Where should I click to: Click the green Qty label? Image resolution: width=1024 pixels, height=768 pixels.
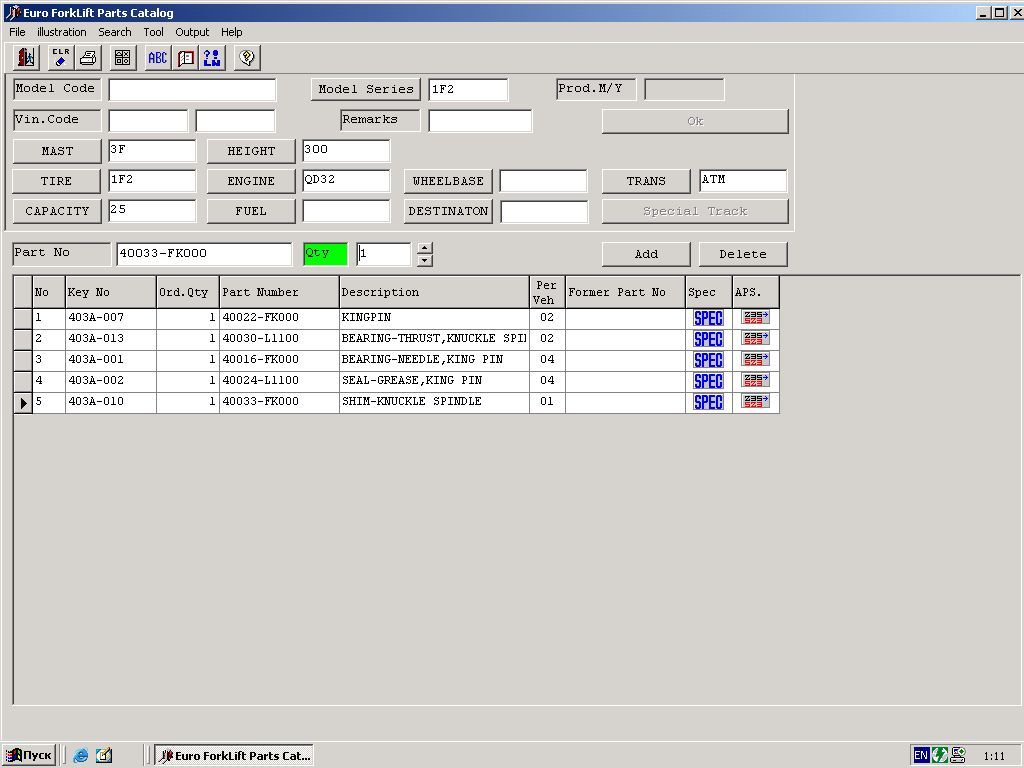325,254
